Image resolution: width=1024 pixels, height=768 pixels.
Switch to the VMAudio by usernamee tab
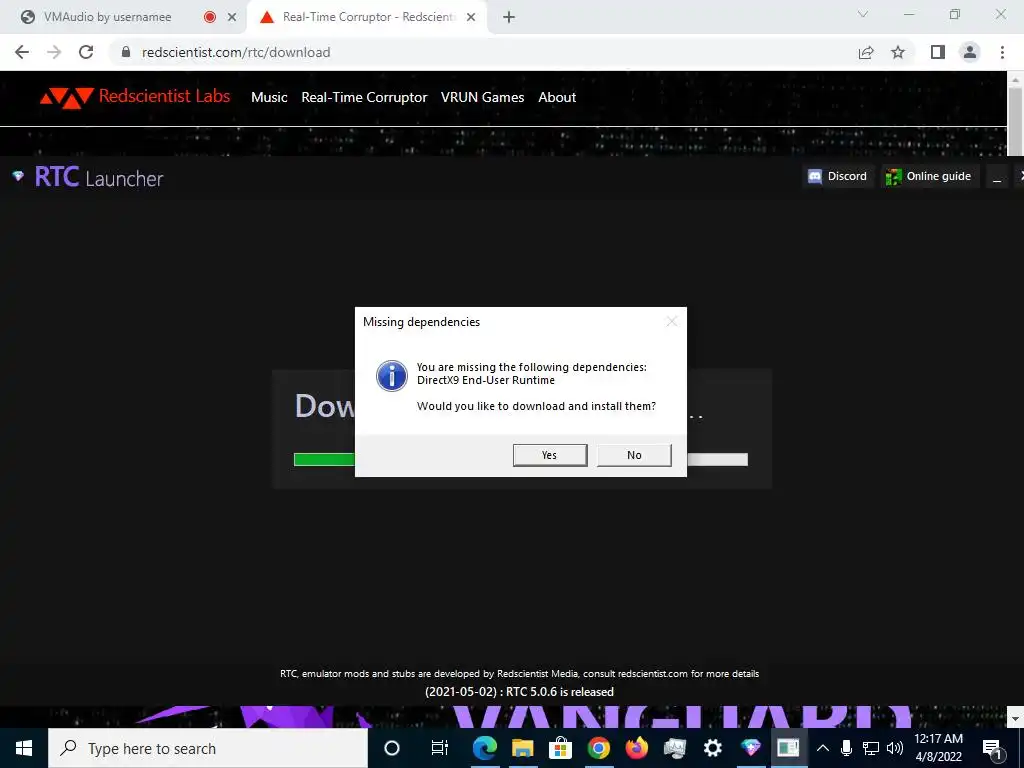(108, 17)
